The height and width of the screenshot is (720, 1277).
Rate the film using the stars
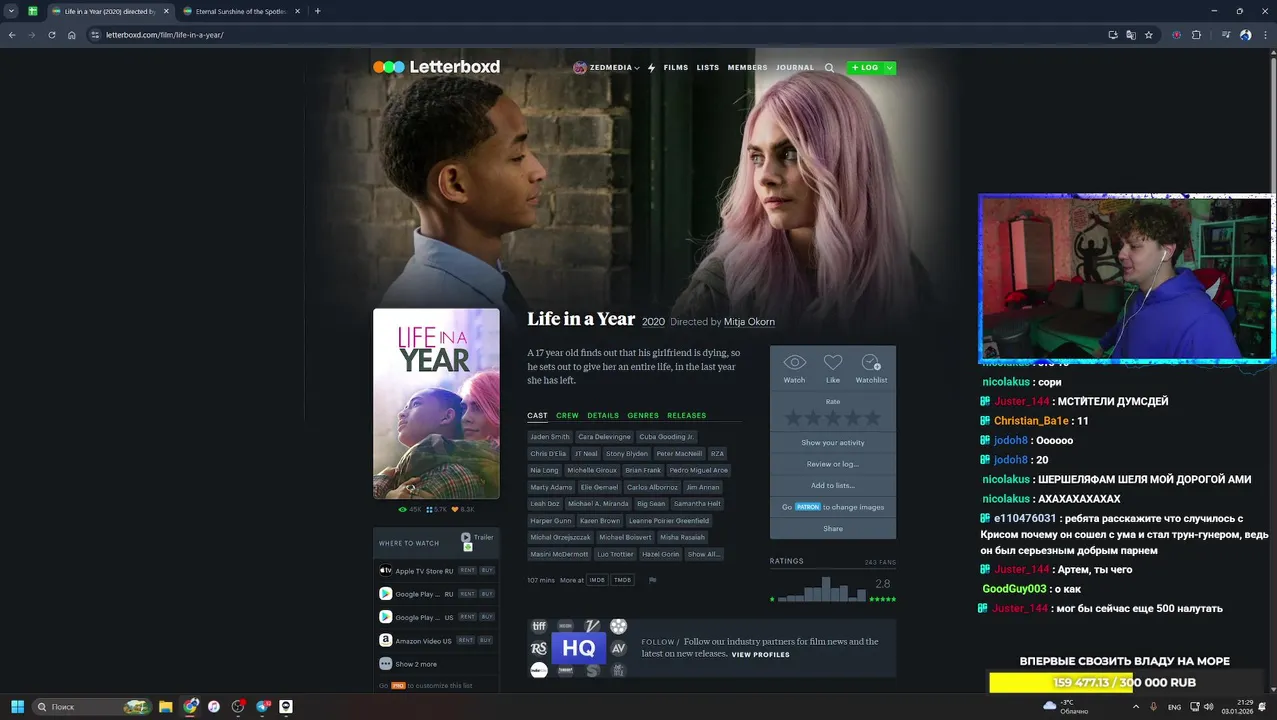pos(833,418)
